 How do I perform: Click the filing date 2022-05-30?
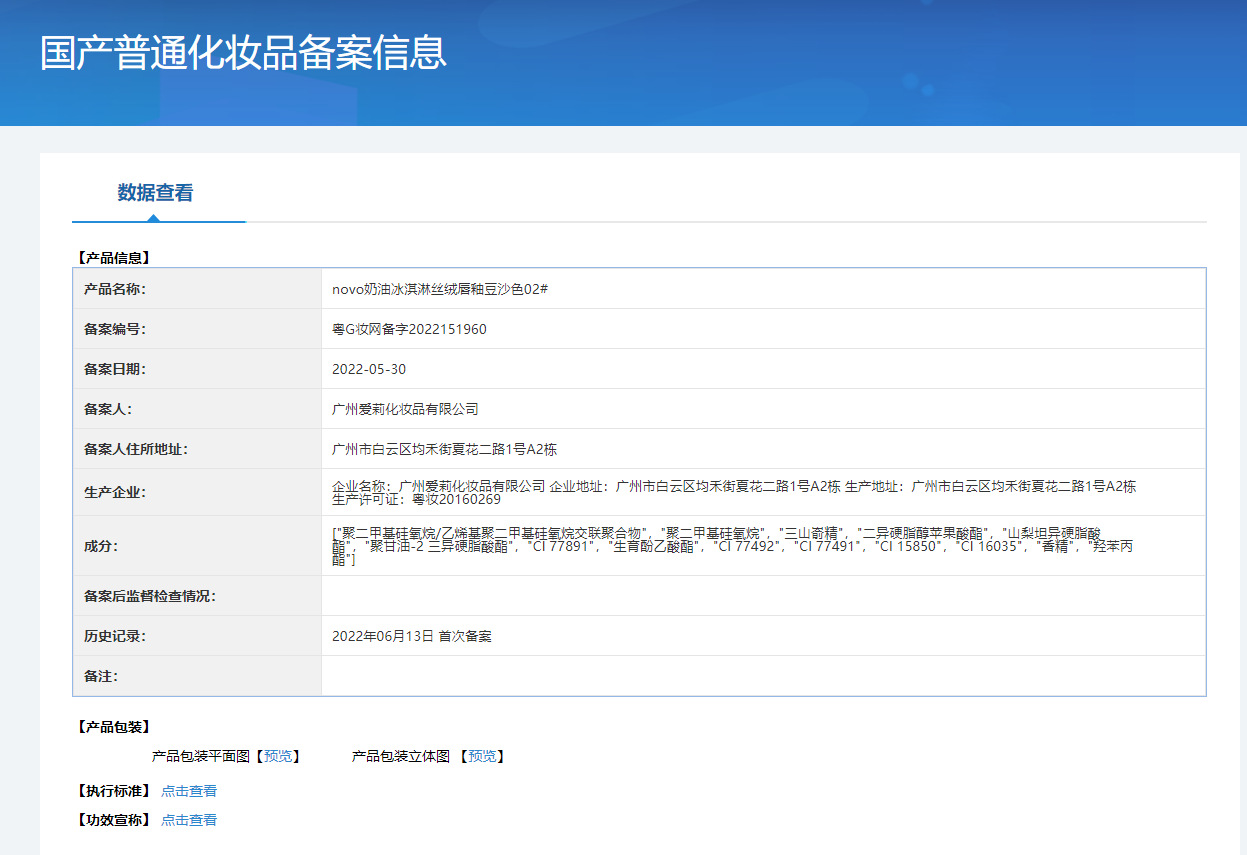coord(369,369)
